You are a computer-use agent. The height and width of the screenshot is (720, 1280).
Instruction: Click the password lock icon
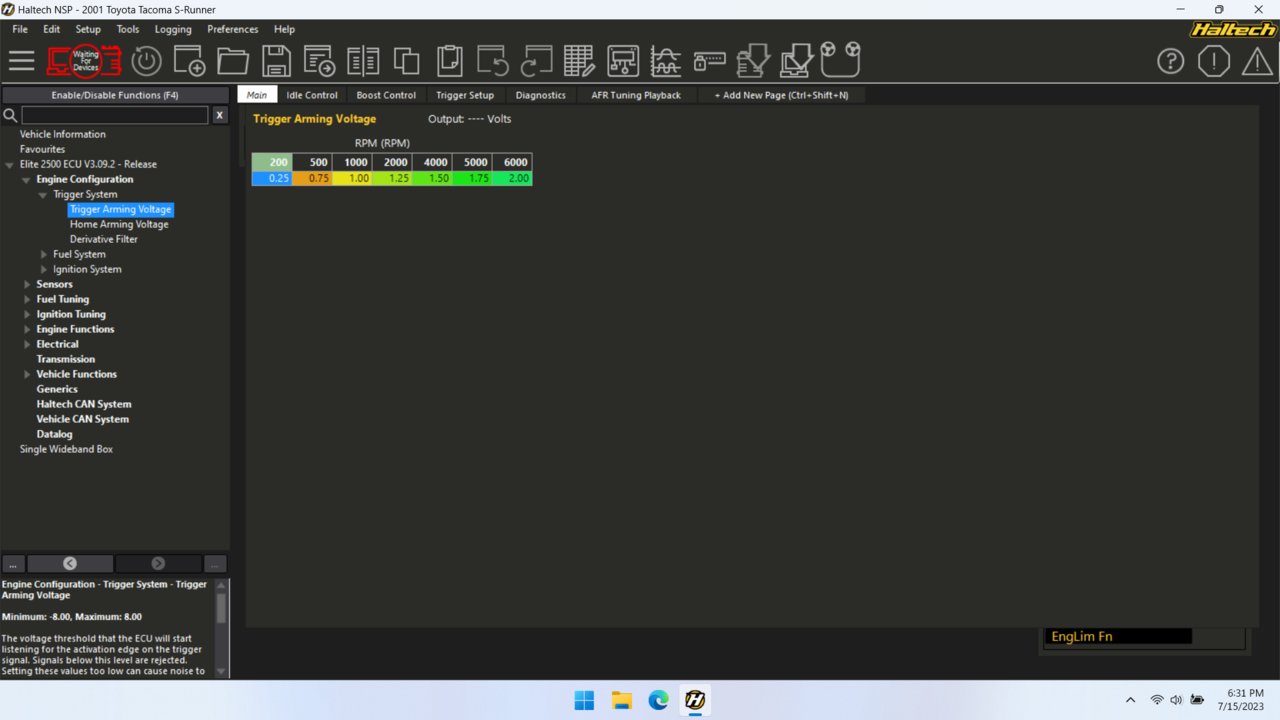(709, 61)
